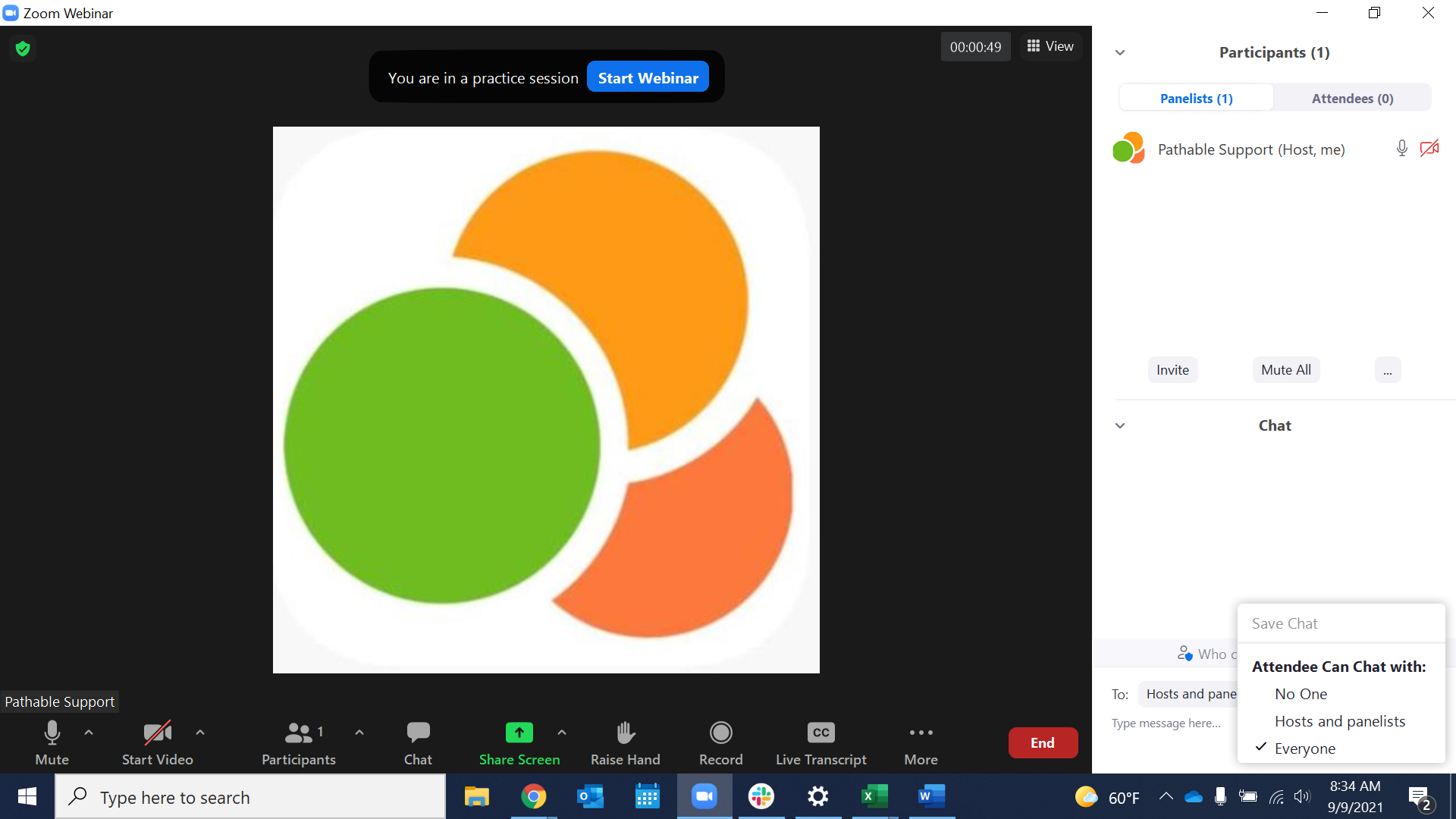Select Everyone for attendee chat

pos(1304,748)
